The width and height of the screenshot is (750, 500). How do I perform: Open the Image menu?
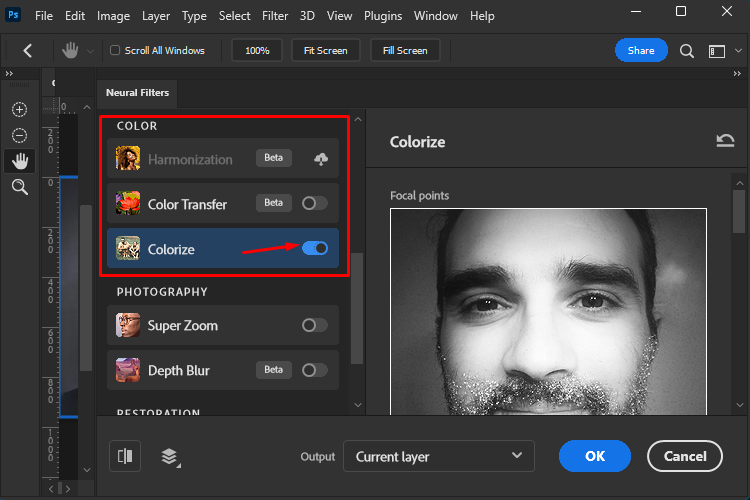113,16
